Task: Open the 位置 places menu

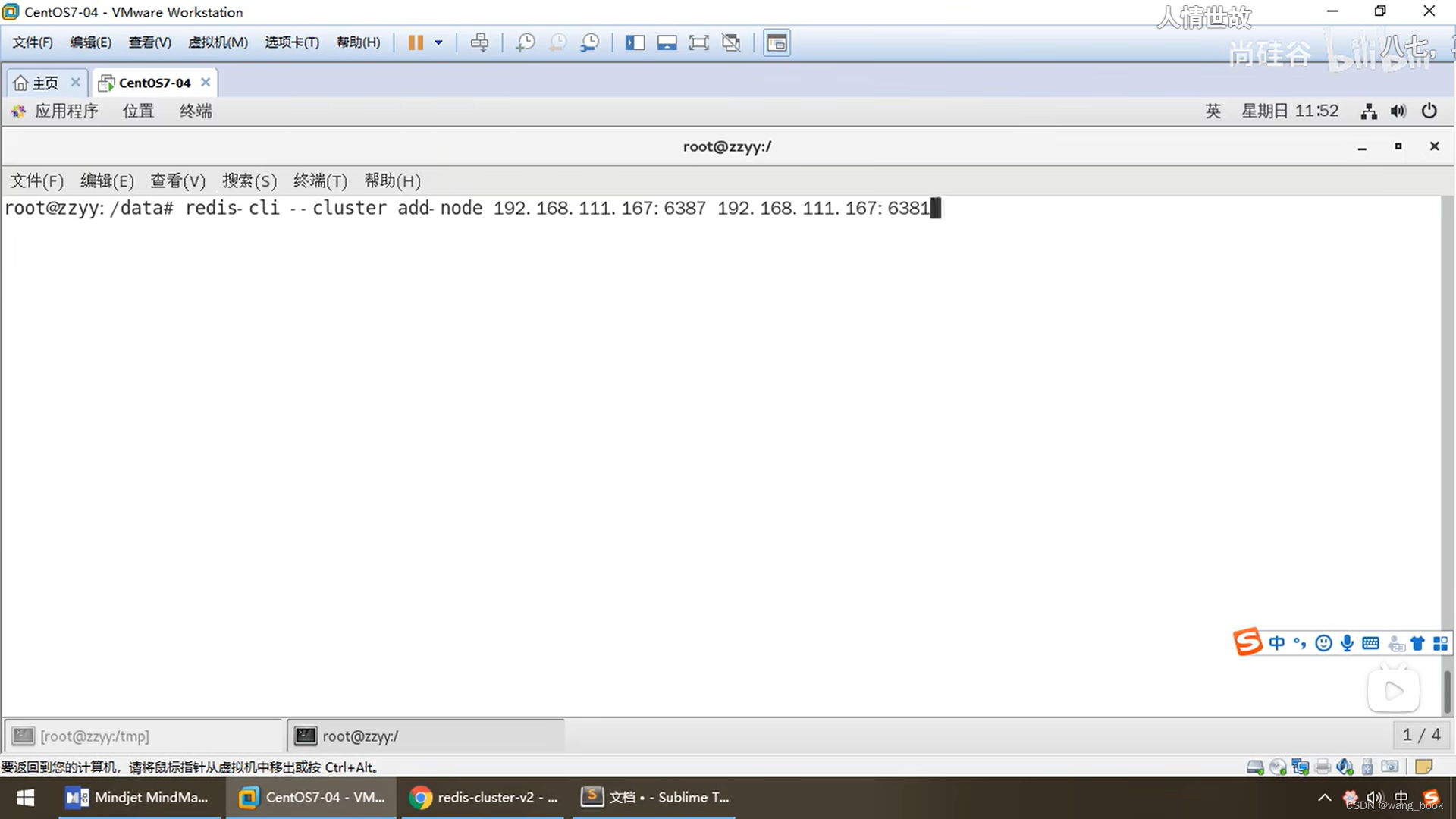Action: pyautogui.click(x=138, y=111)
